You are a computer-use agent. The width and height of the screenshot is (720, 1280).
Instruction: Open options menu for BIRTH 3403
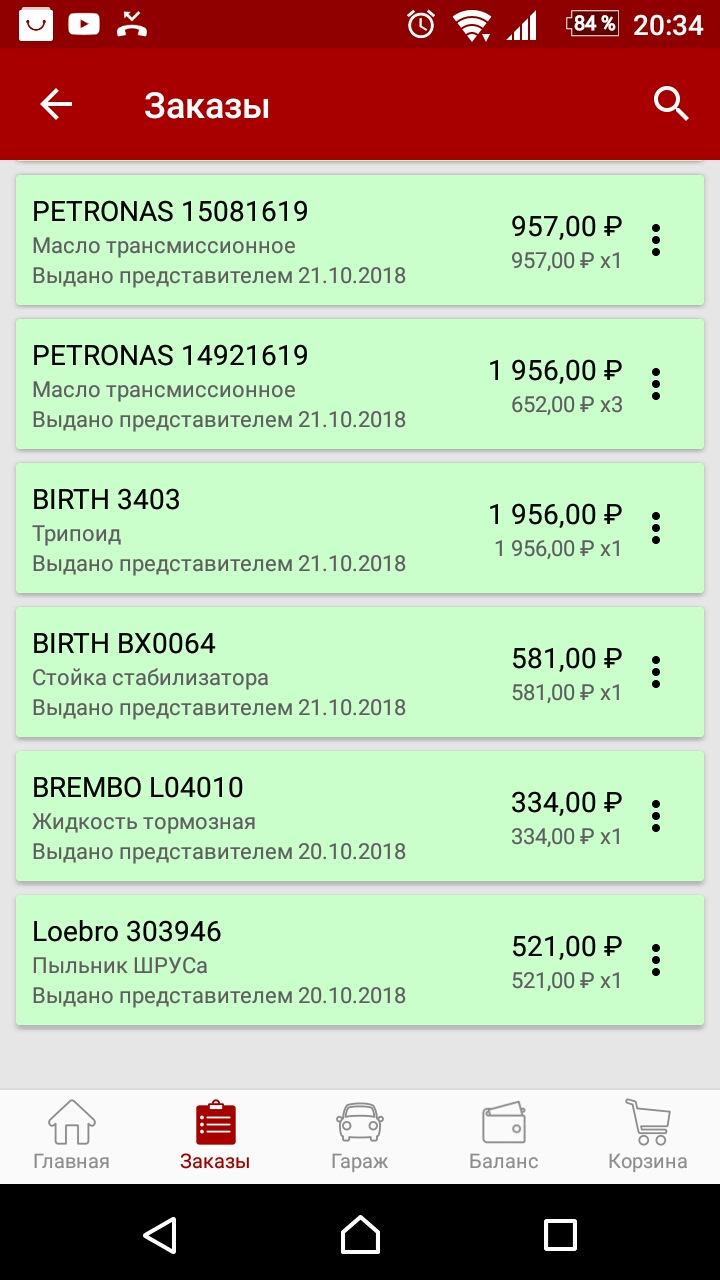click(x=656, y=528)
